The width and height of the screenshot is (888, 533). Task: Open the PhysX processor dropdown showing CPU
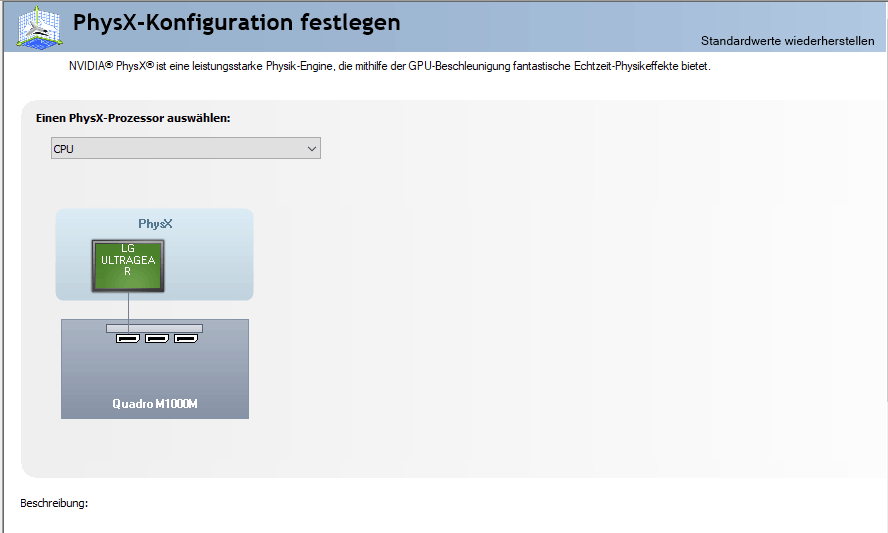[x=186, y=148]
